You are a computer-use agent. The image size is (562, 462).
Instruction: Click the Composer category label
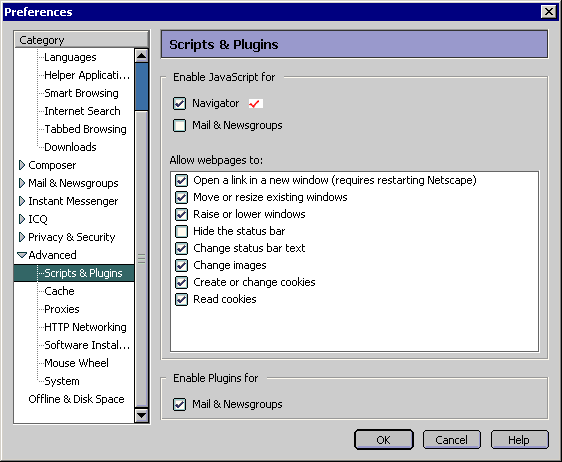(x=52, y=165)
